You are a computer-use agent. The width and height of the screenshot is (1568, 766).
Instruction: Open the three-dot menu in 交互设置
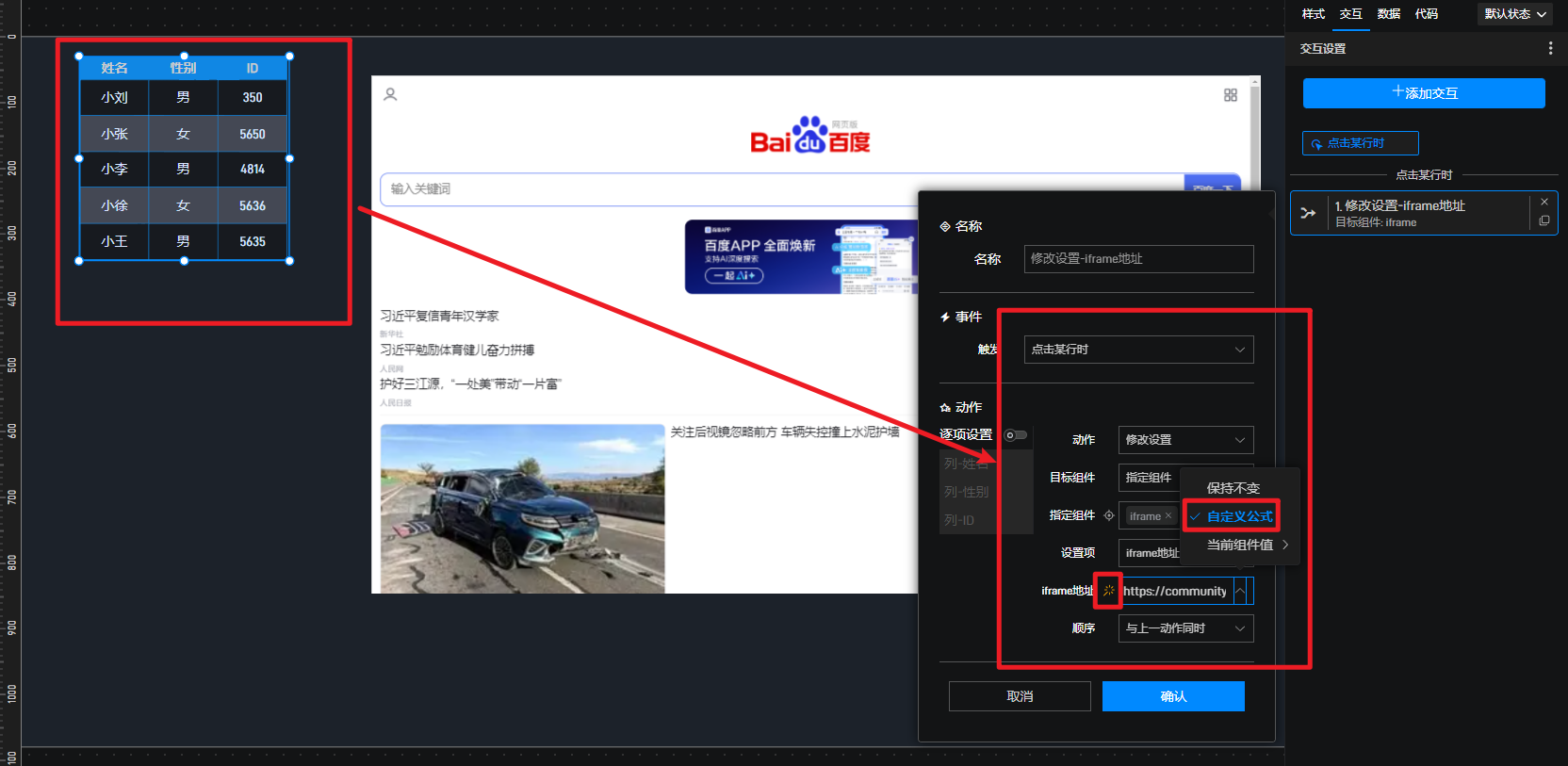(x=1550, y=48)
